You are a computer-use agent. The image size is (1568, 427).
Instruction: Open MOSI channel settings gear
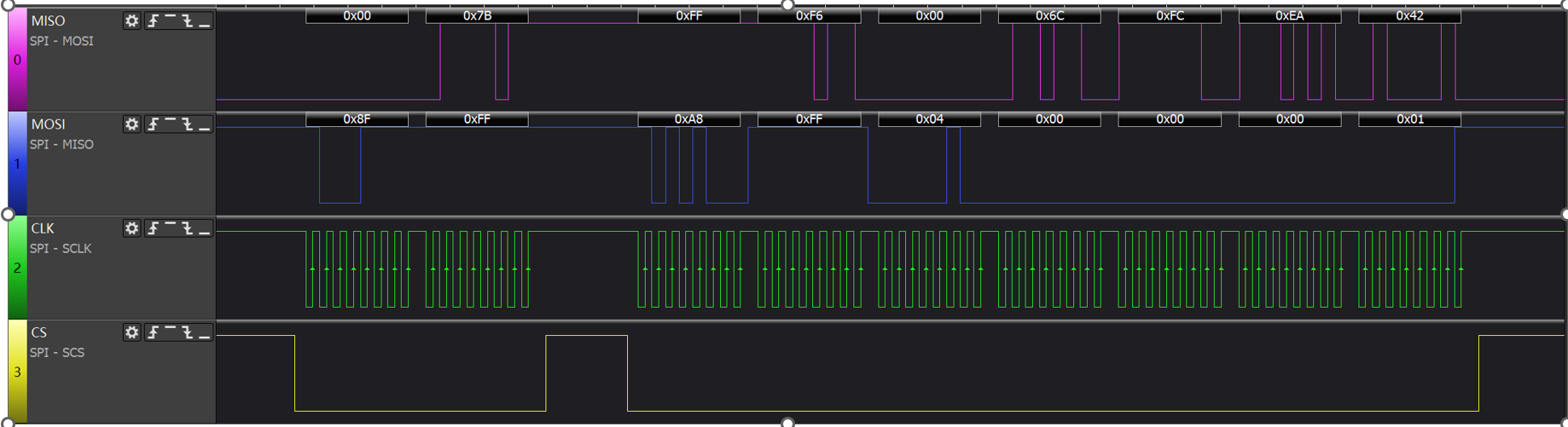click(x=131, y=124)
